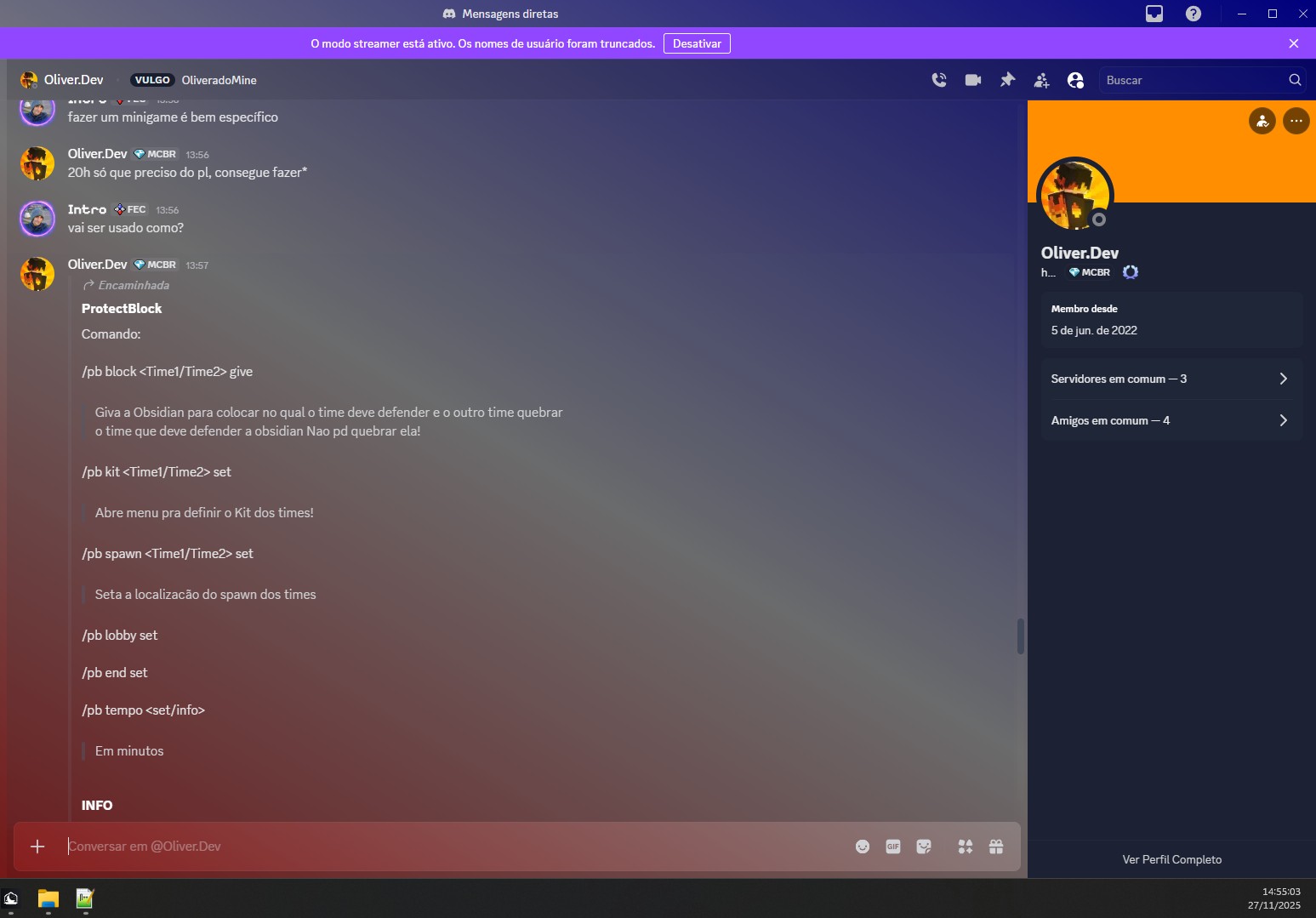Click the plus attachment button
The width and height of the screenshot is (1316, 918).
37,847
